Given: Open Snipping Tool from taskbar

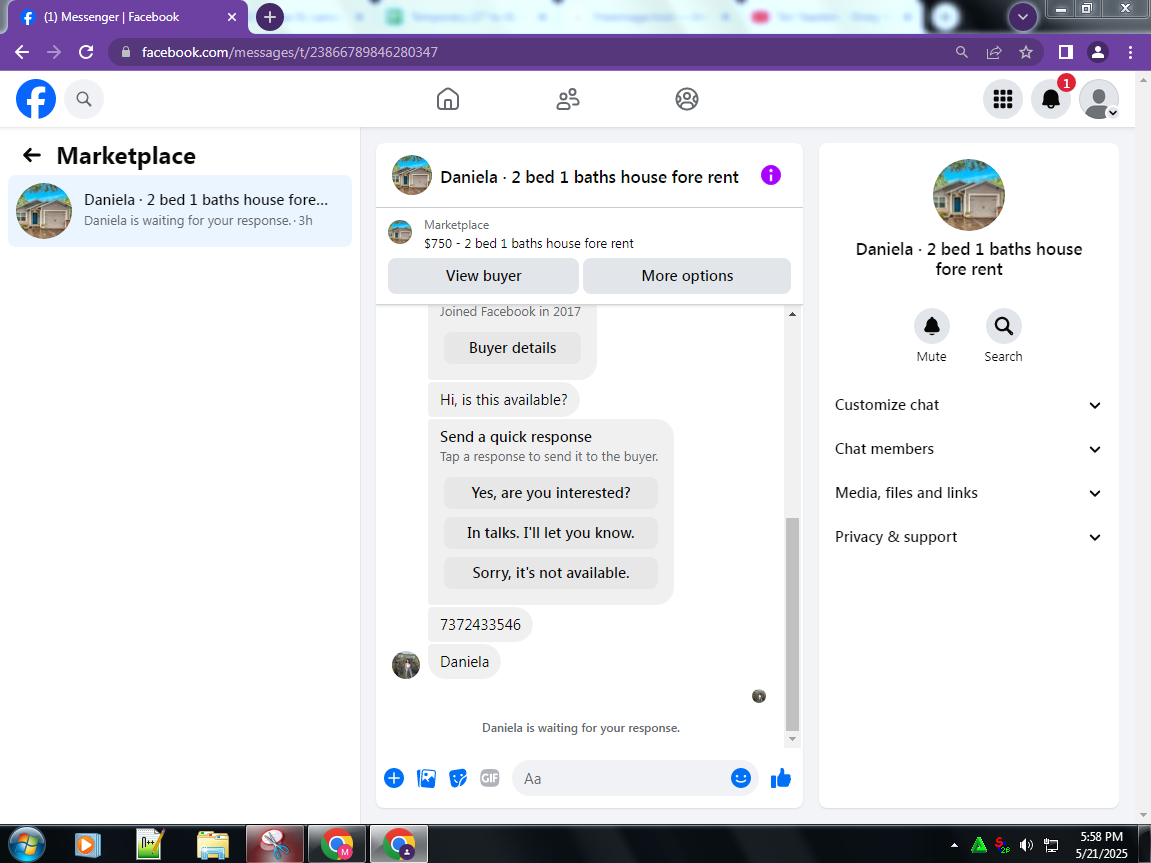Looking at the screenshot, I should click(x=275, y=845).
